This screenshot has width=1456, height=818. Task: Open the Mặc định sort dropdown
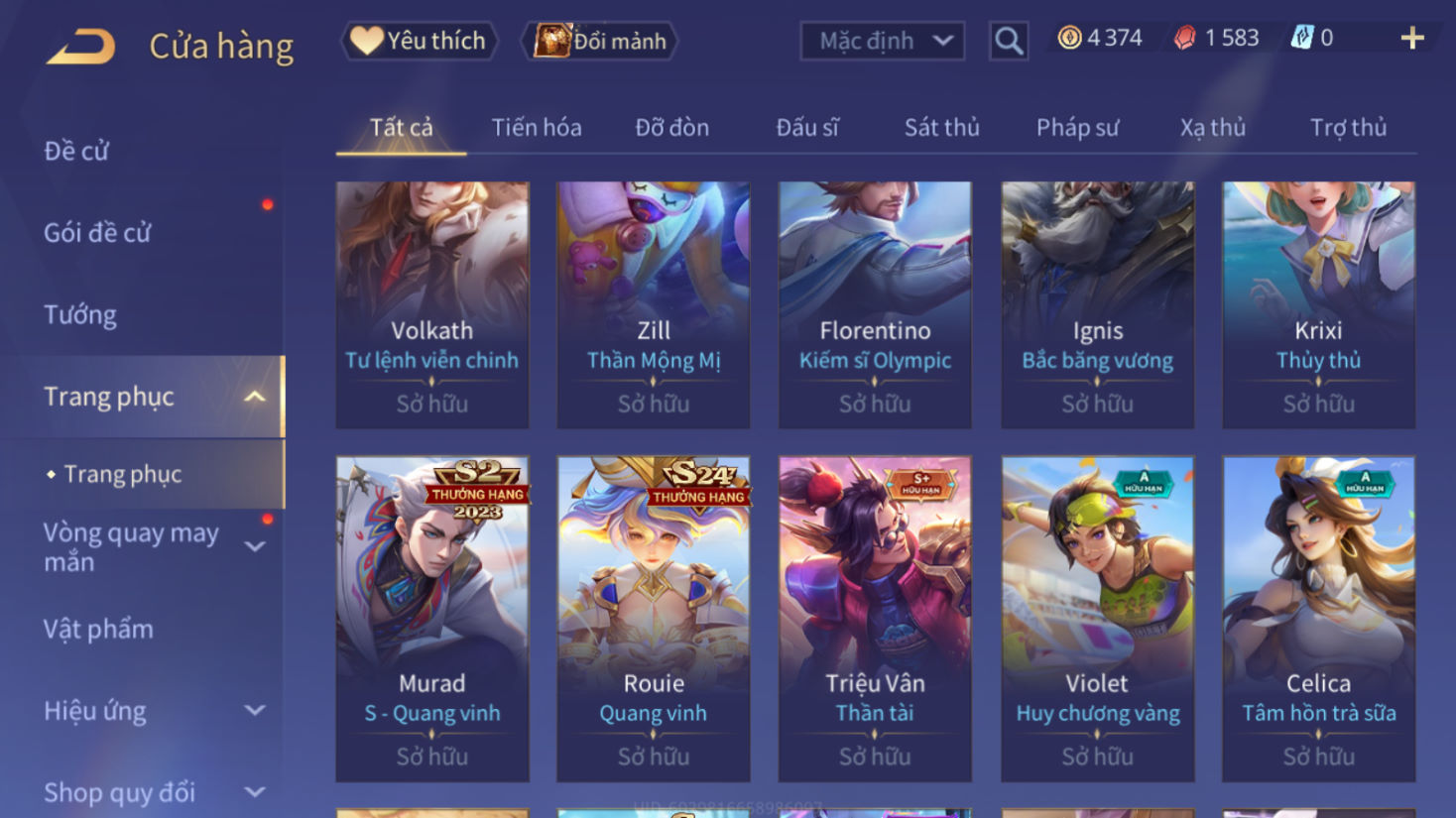tap(883, 41)
